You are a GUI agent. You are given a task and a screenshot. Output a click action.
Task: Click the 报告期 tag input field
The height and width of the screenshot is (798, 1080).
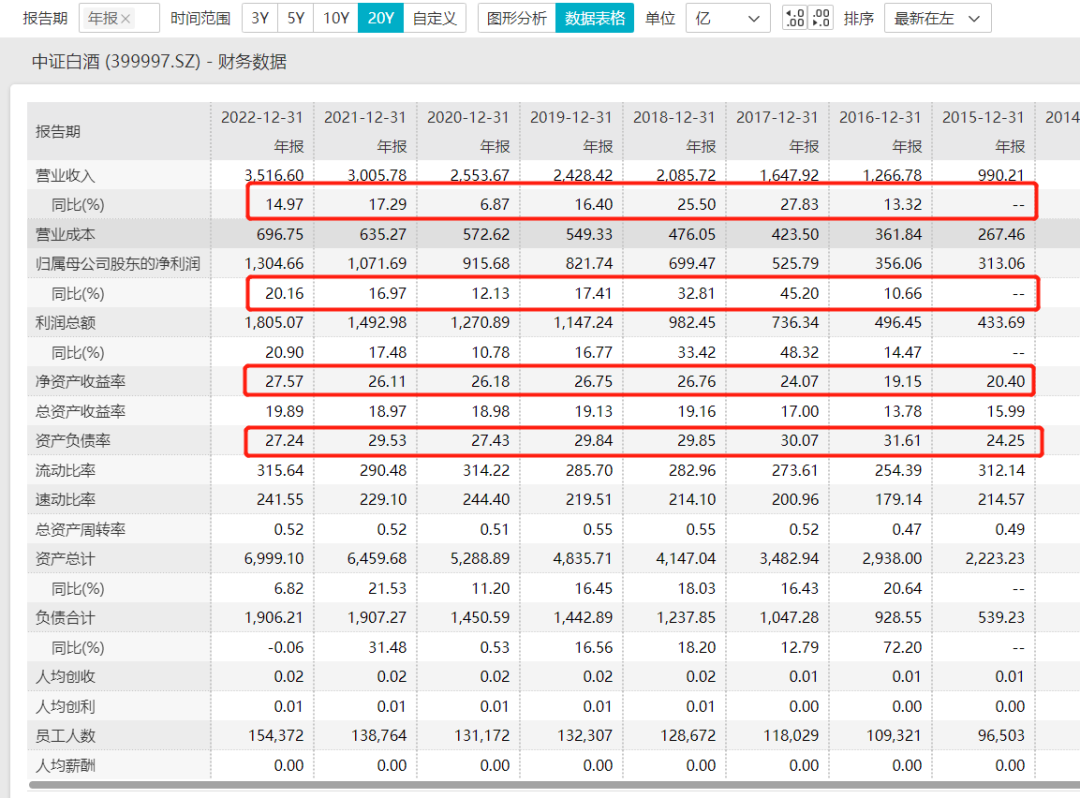(119, 19)
